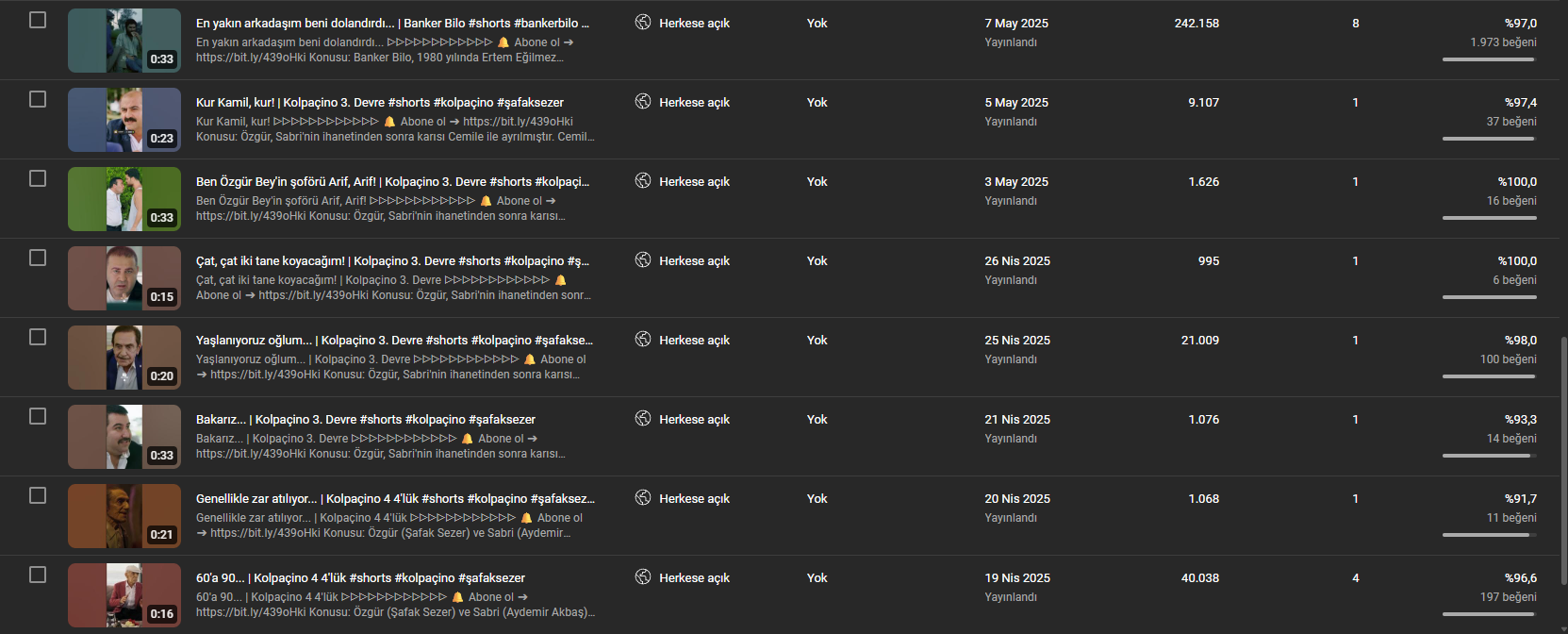Open the "En yakın arkadaşım beni dolandırdı..." title link
1568x634 pixels.
pyautogui.click(x=392, y=23)
